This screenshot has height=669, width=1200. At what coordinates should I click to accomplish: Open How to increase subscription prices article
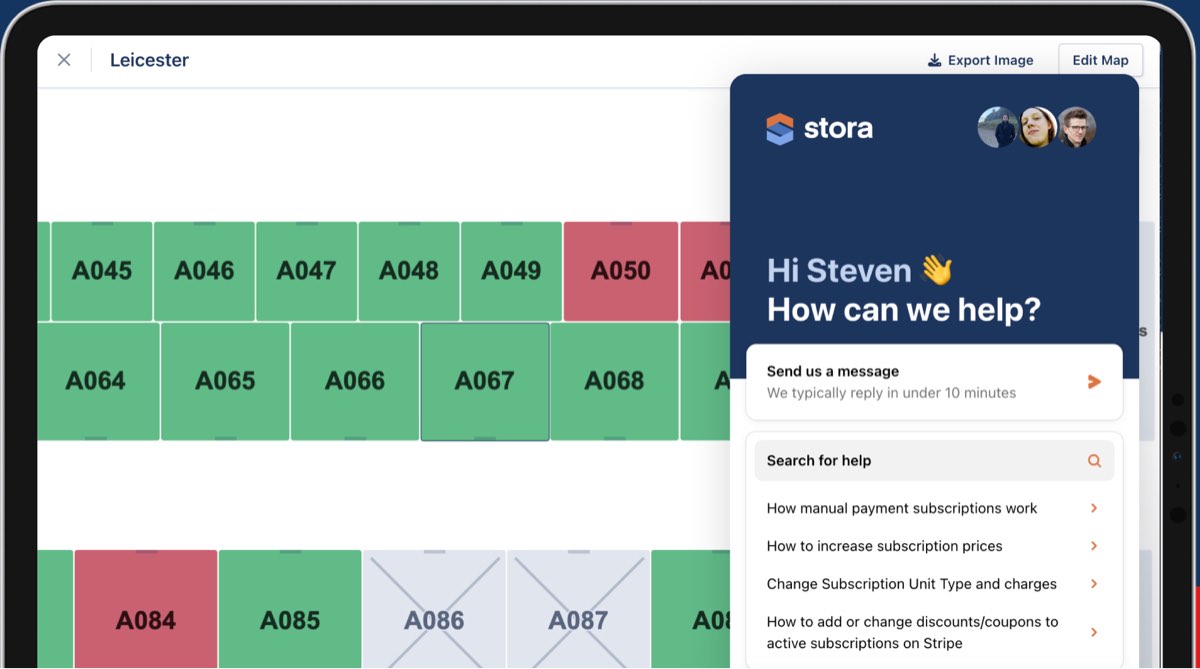click(x=934, y=546)
